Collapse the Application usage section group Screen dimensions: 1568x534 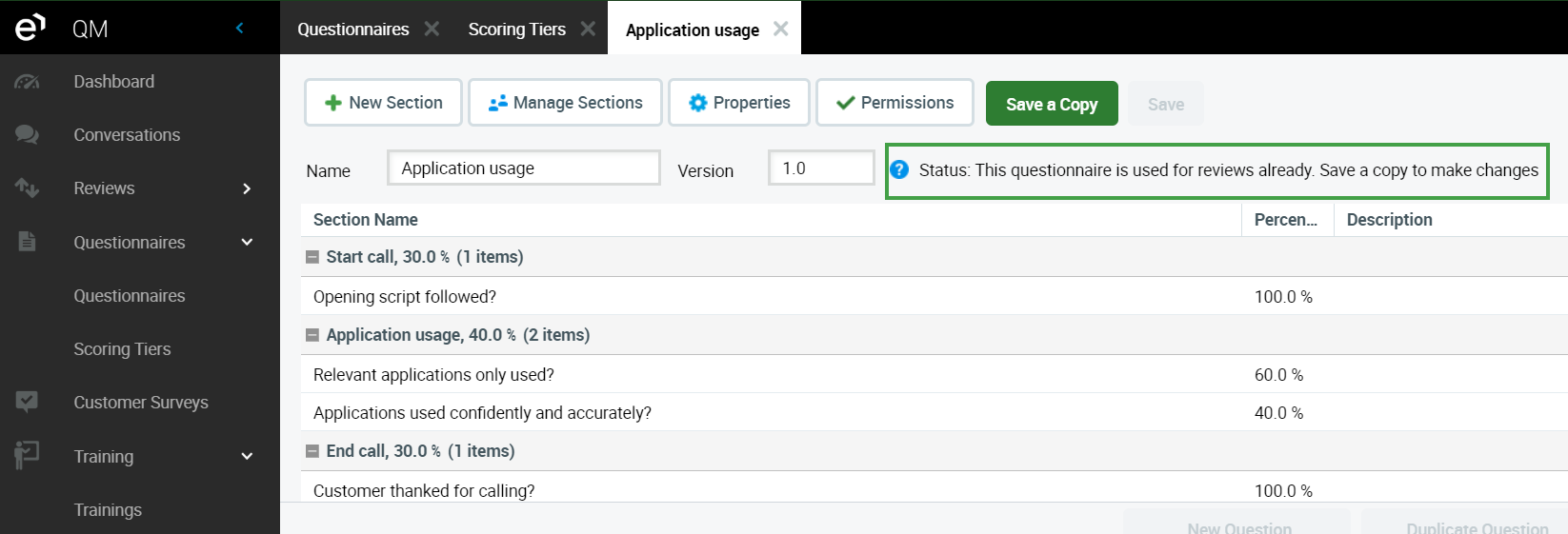pyautogui.click(x=312, y=335)
